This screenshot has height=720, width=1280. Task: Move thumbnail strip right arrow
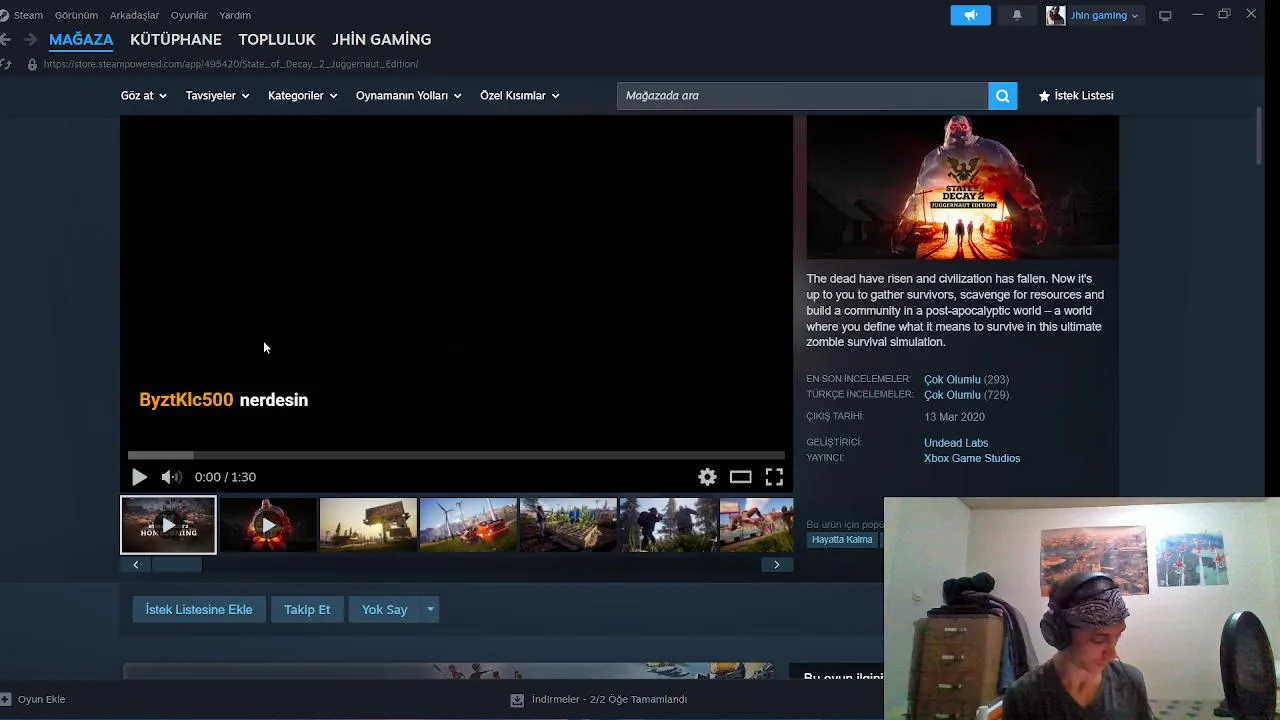[x=776, y=565]
